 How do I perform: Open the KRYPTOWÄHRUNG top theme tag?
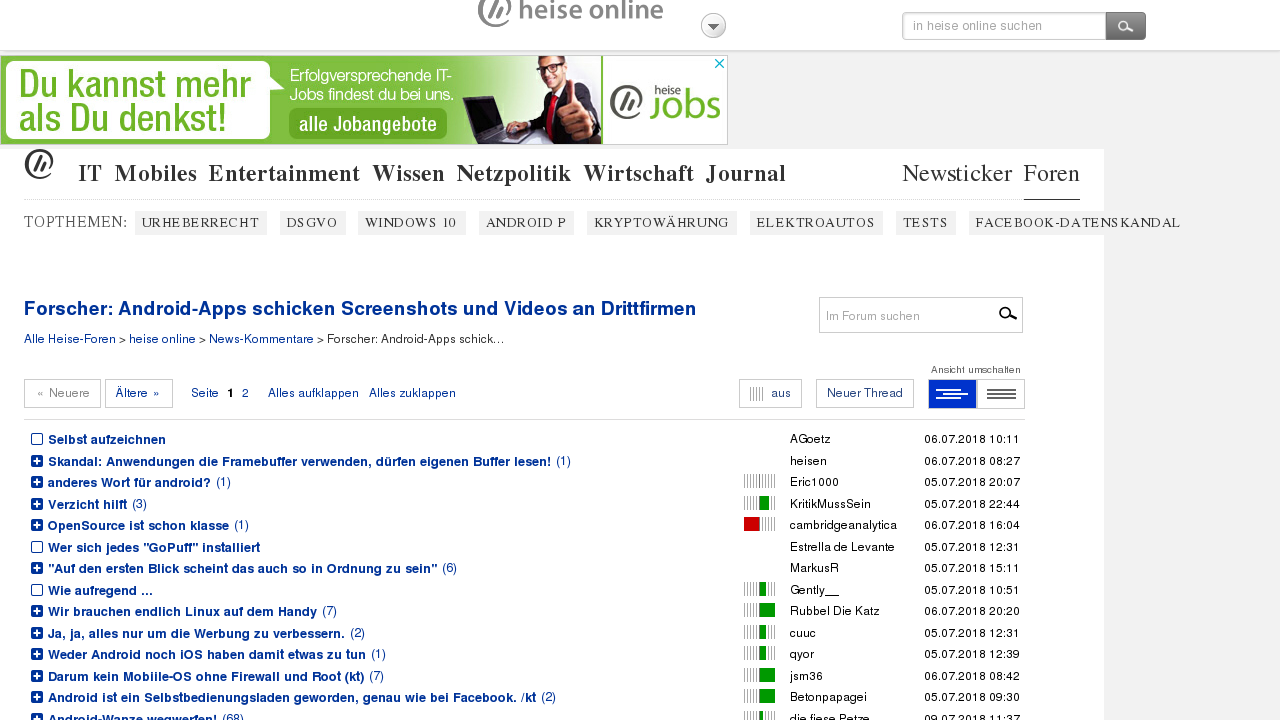pyautogui.click(x=662, y=223)
